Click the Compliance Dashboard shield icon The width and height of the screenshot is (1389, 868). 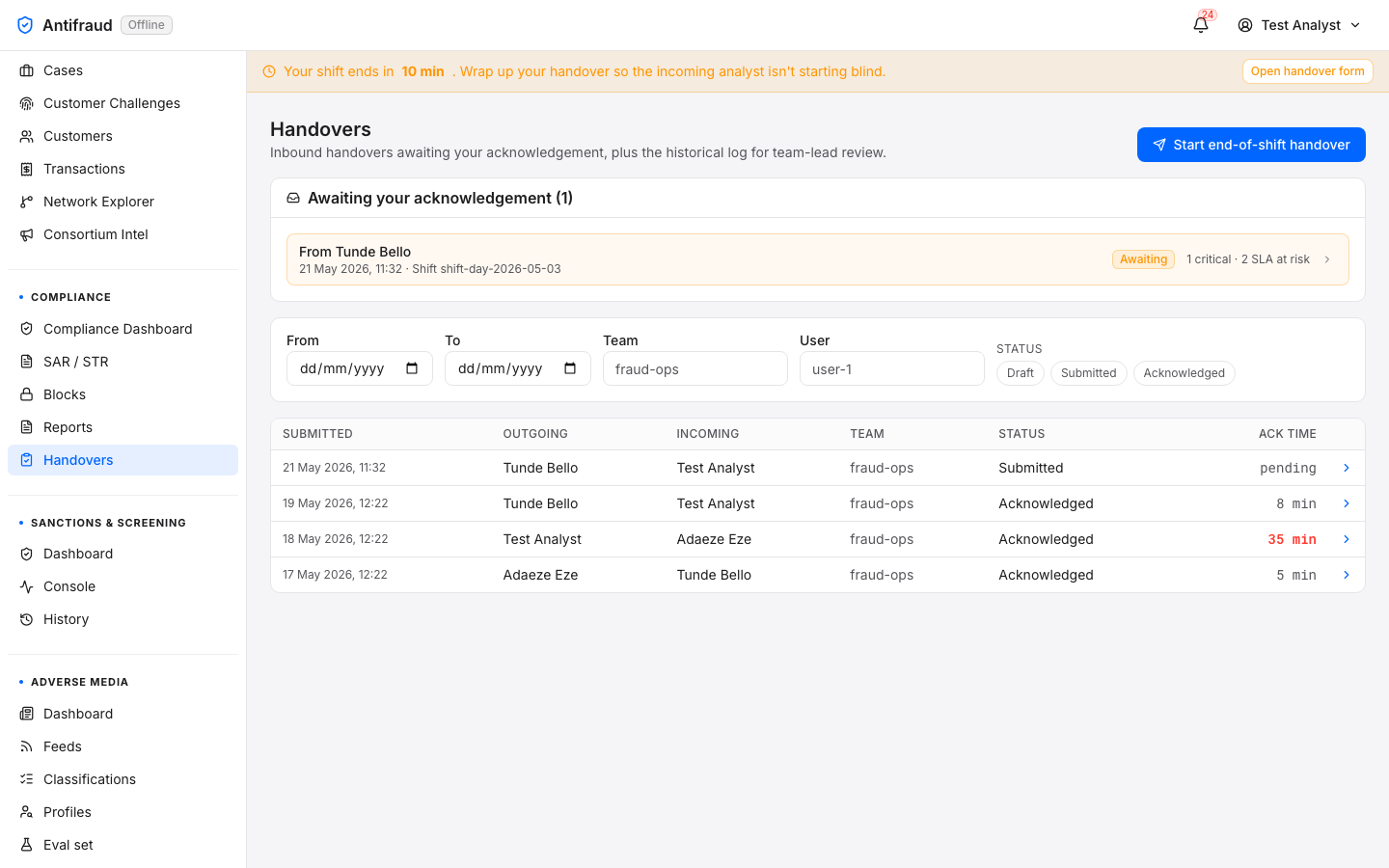pos(27,329)
